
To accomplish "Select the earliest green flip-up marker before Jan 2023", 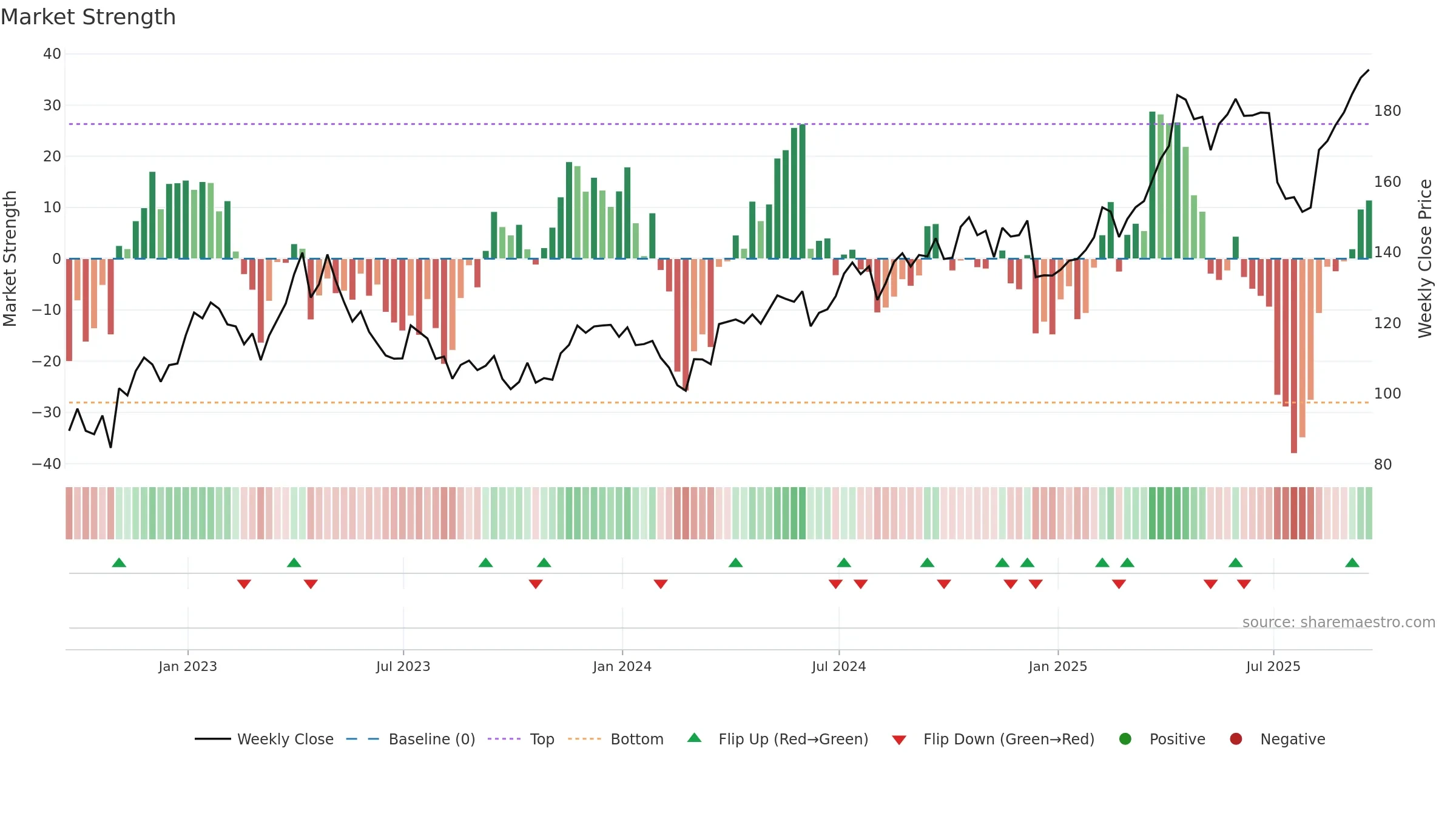I will [x=119, y=562].
